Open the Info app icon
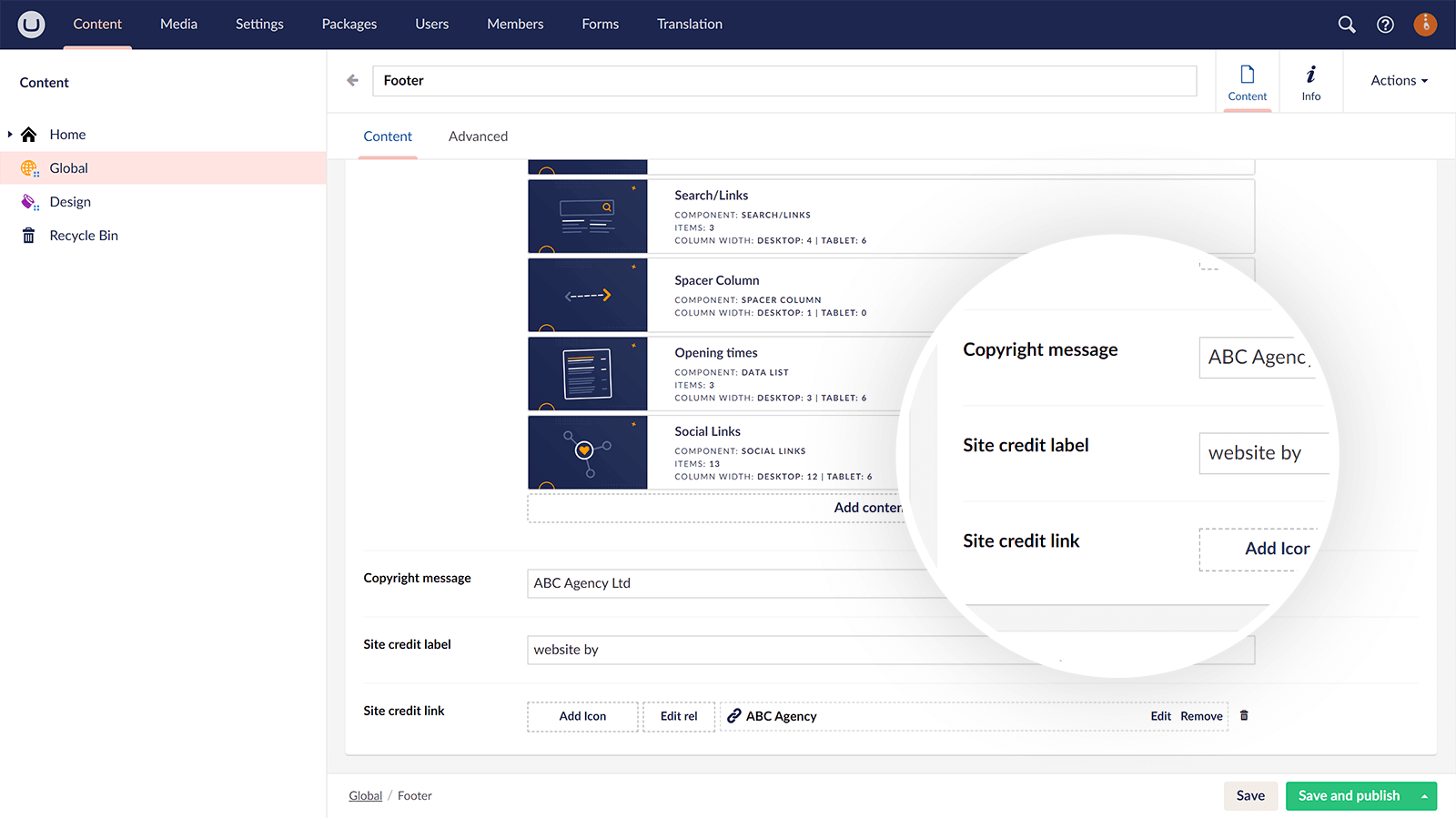The height and width of the screenshot is (818, 1456). tap(1310, 82)
